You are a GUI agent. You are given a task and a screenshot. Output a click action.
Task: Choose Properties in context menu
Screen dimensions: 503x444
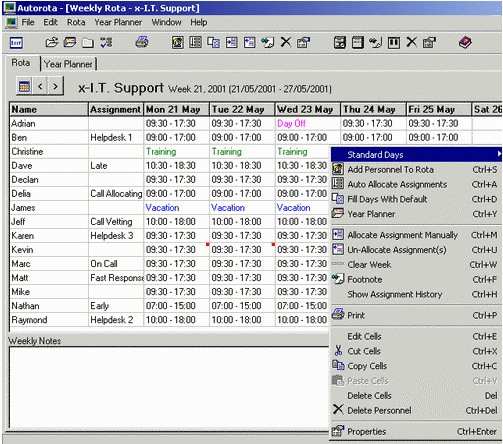tap(415, 431)
